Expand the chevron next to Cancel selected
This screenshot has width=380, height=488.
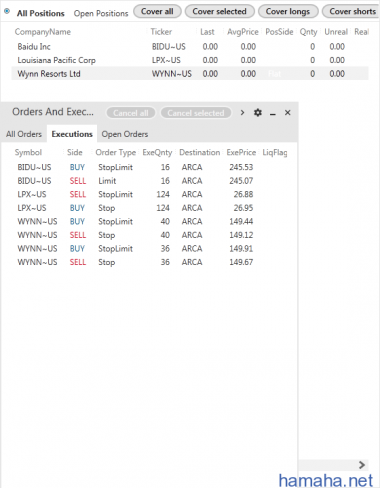click(242, 113)
